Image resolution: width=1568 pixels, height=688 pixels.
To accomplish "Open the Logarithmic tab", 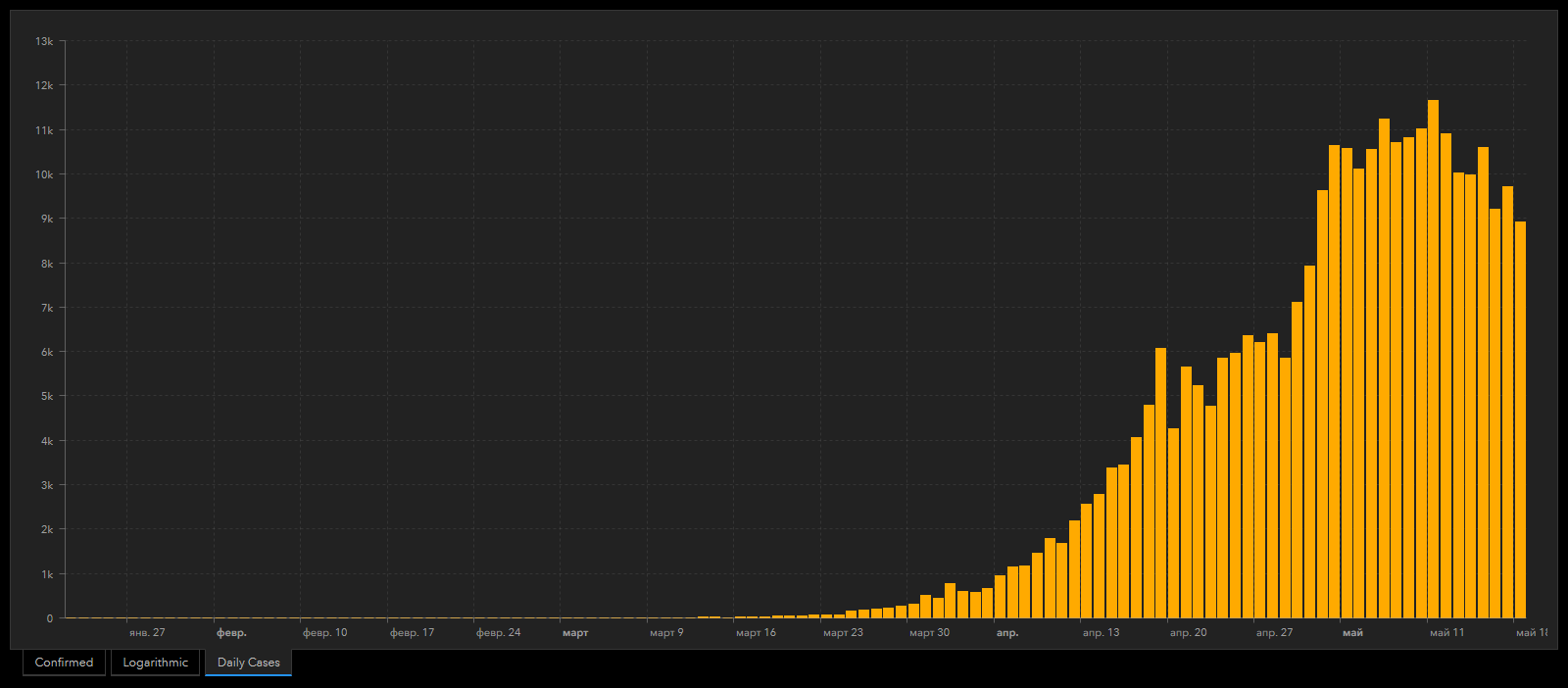I will pyautogui.click(x=155, y=663).
